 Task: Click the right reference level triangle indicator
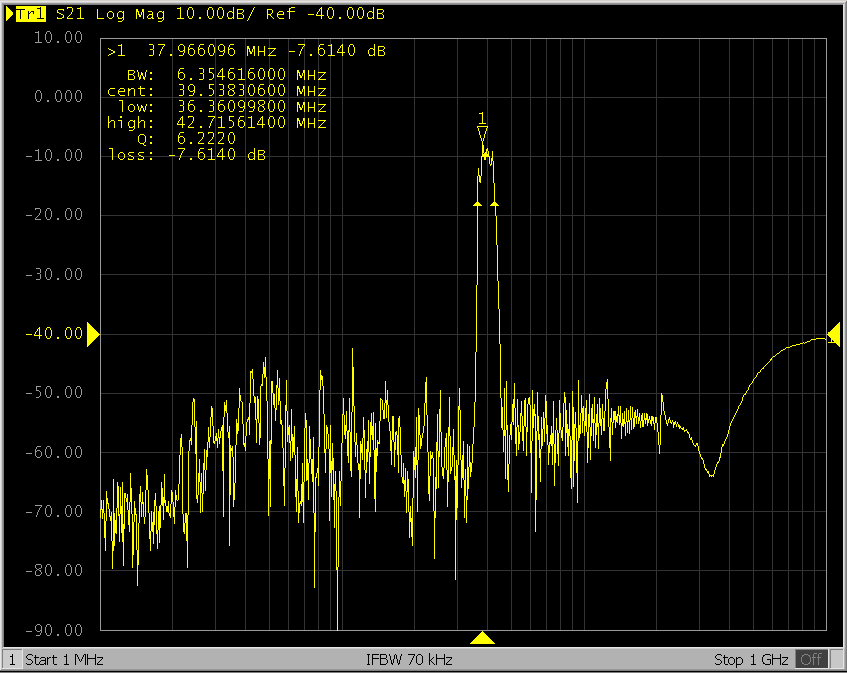[x=833, y=335]
